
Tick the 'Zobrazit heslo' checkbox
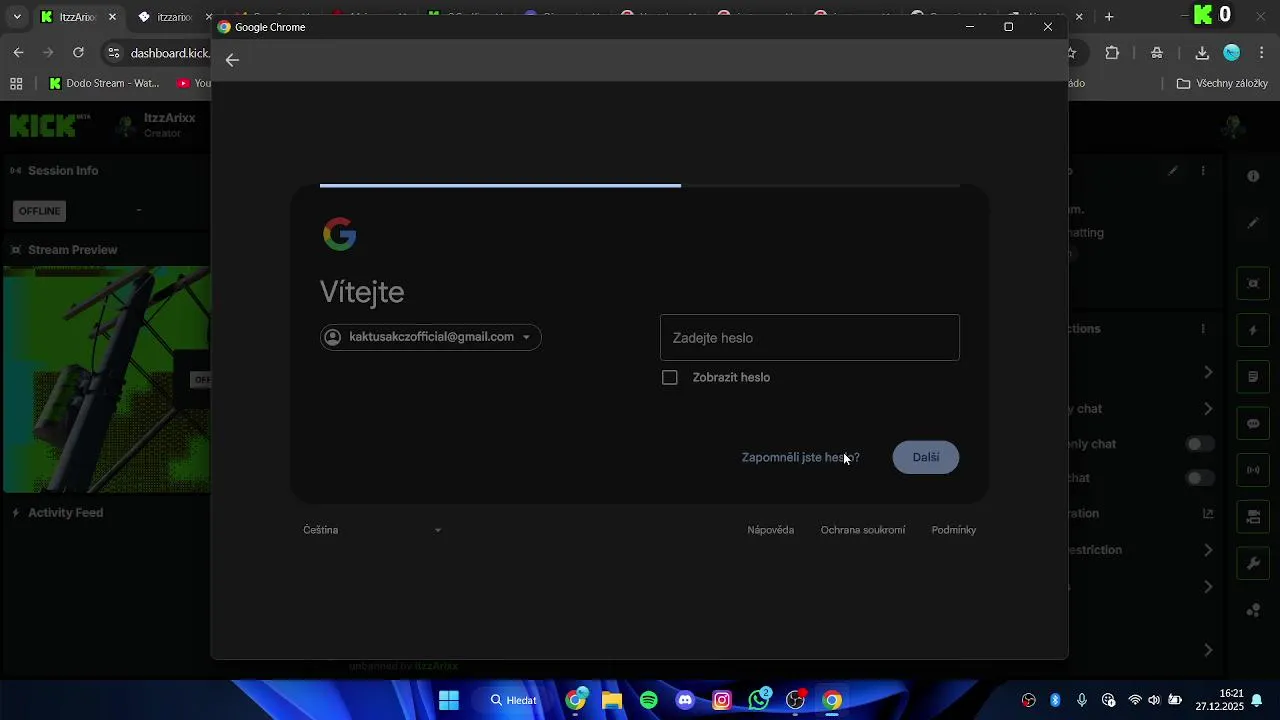tap(670, 377)
